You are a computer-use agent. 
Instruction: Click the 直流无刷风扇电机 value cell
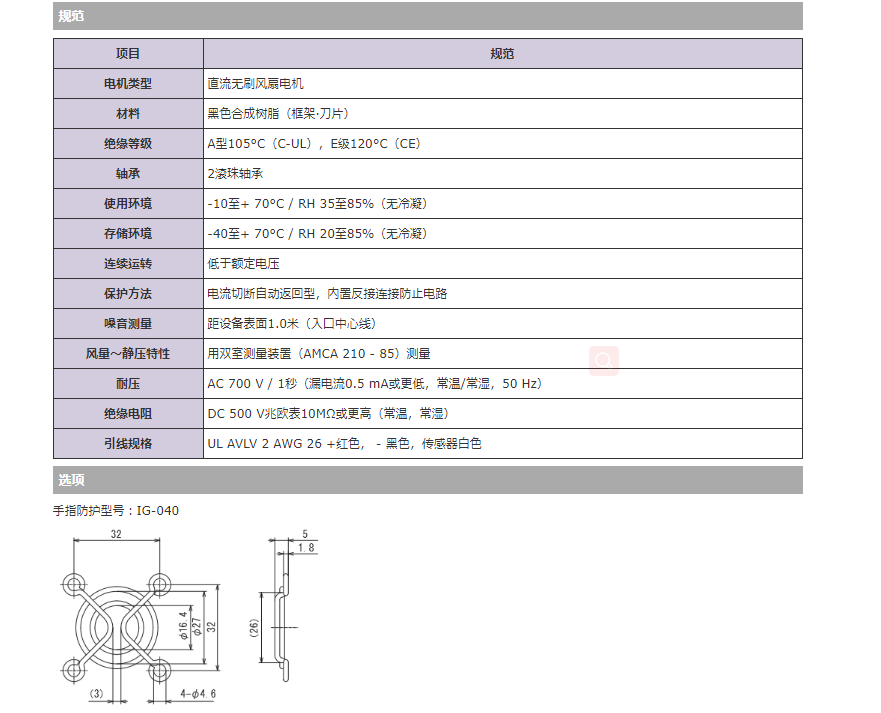255,84
